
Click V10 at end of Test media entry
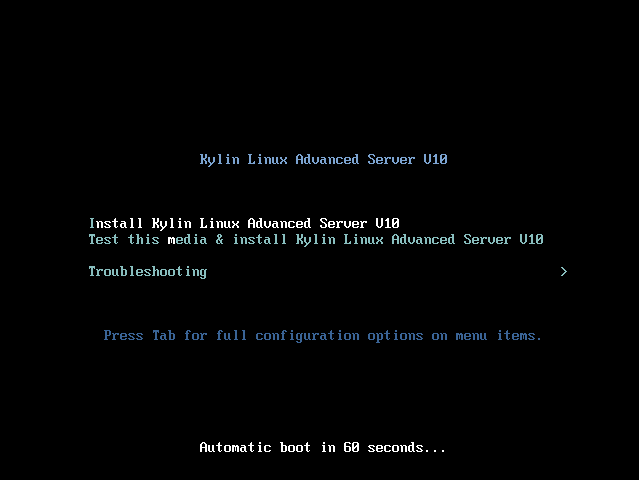pyautogui.click(x=531, y=239)
